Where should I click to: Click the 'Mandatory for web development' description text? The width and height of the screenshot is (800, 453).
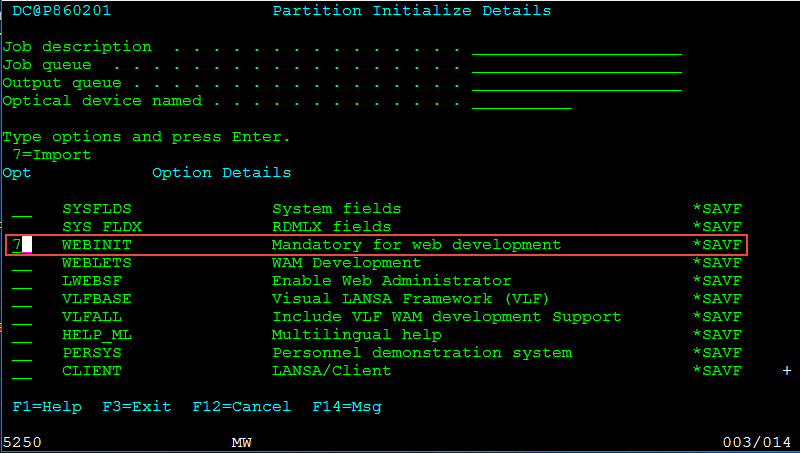(416, 245)
